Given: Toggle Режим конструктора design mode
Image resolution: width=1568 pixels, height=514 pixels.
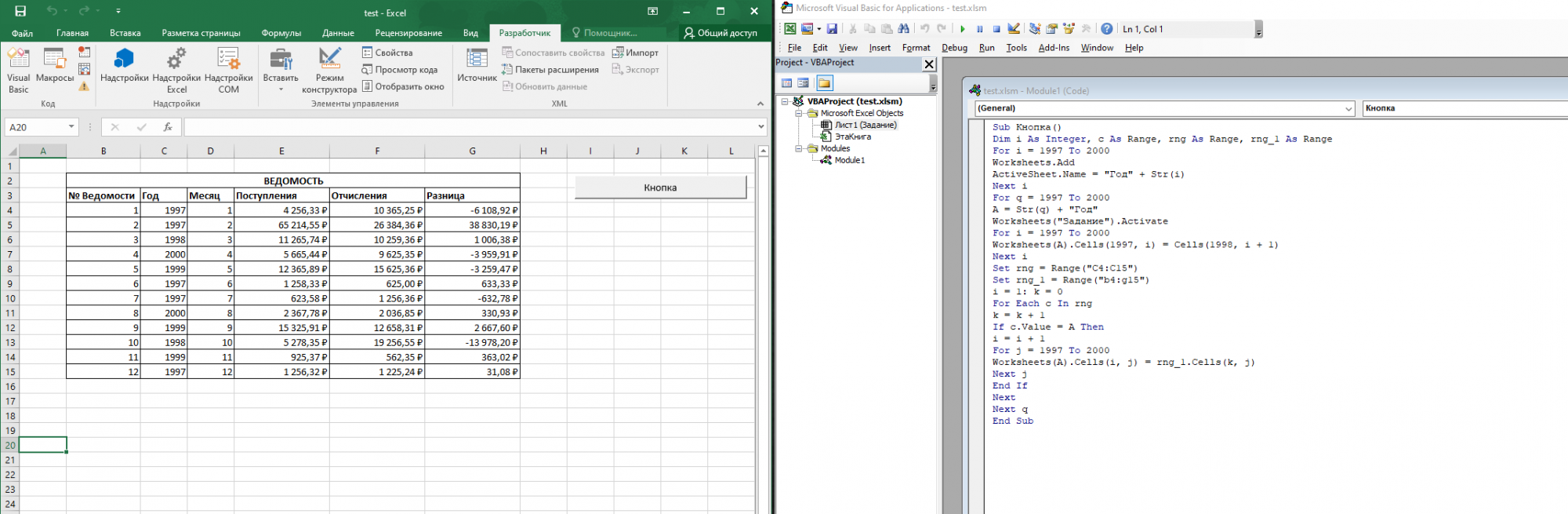Looking at the screenshot, I should pyautogui.click(x=329, y=69).
